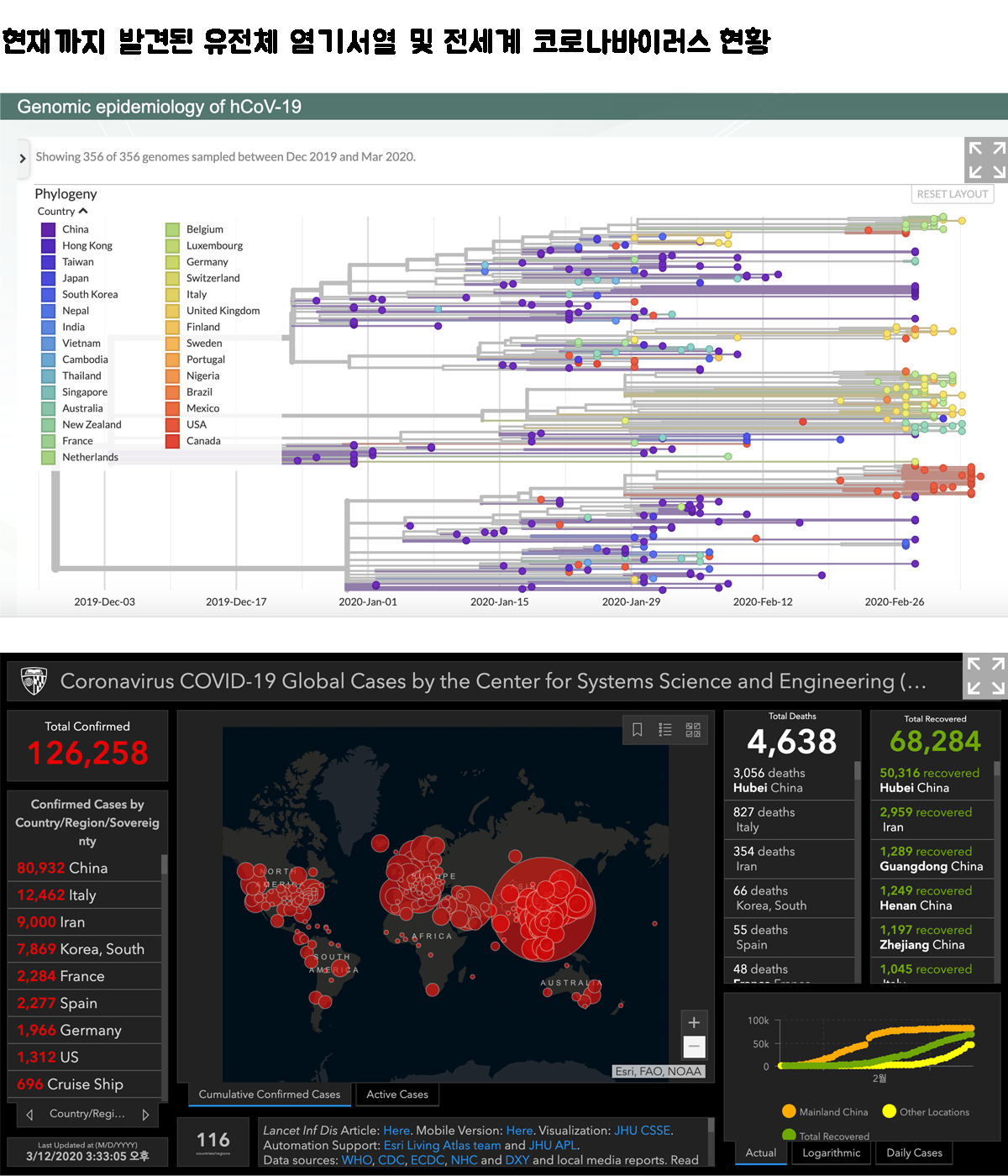
Task: Click the South Korea legend color swatch
Action: click(x=49, y=295)
